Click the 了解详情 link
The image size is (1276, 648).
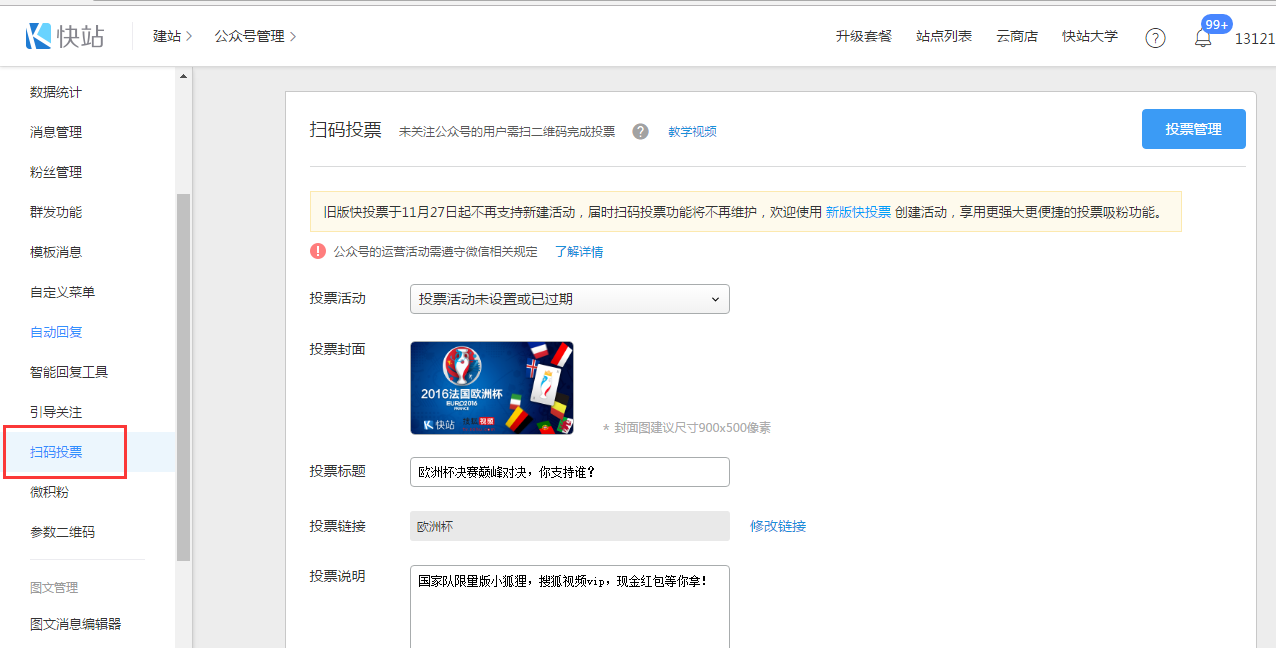click(579, 252)
